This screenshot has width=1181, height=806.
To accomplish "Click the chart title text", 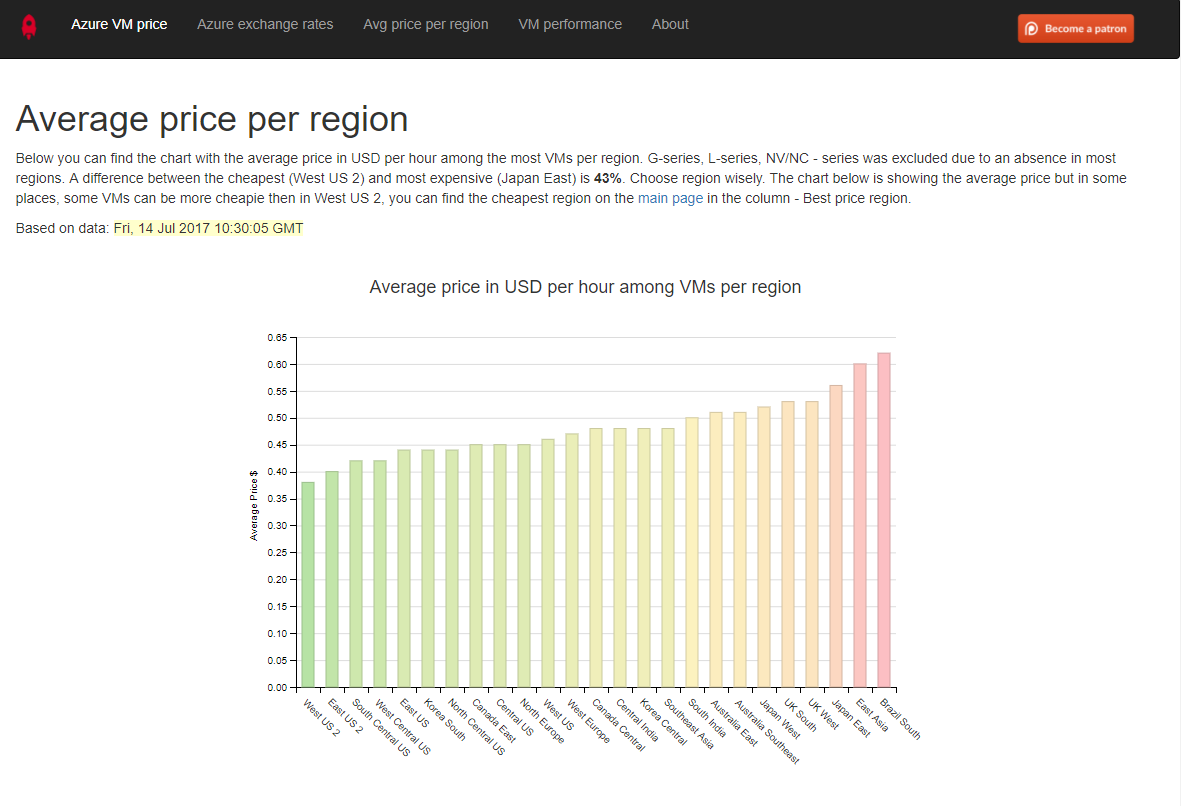I will point(585,287).
